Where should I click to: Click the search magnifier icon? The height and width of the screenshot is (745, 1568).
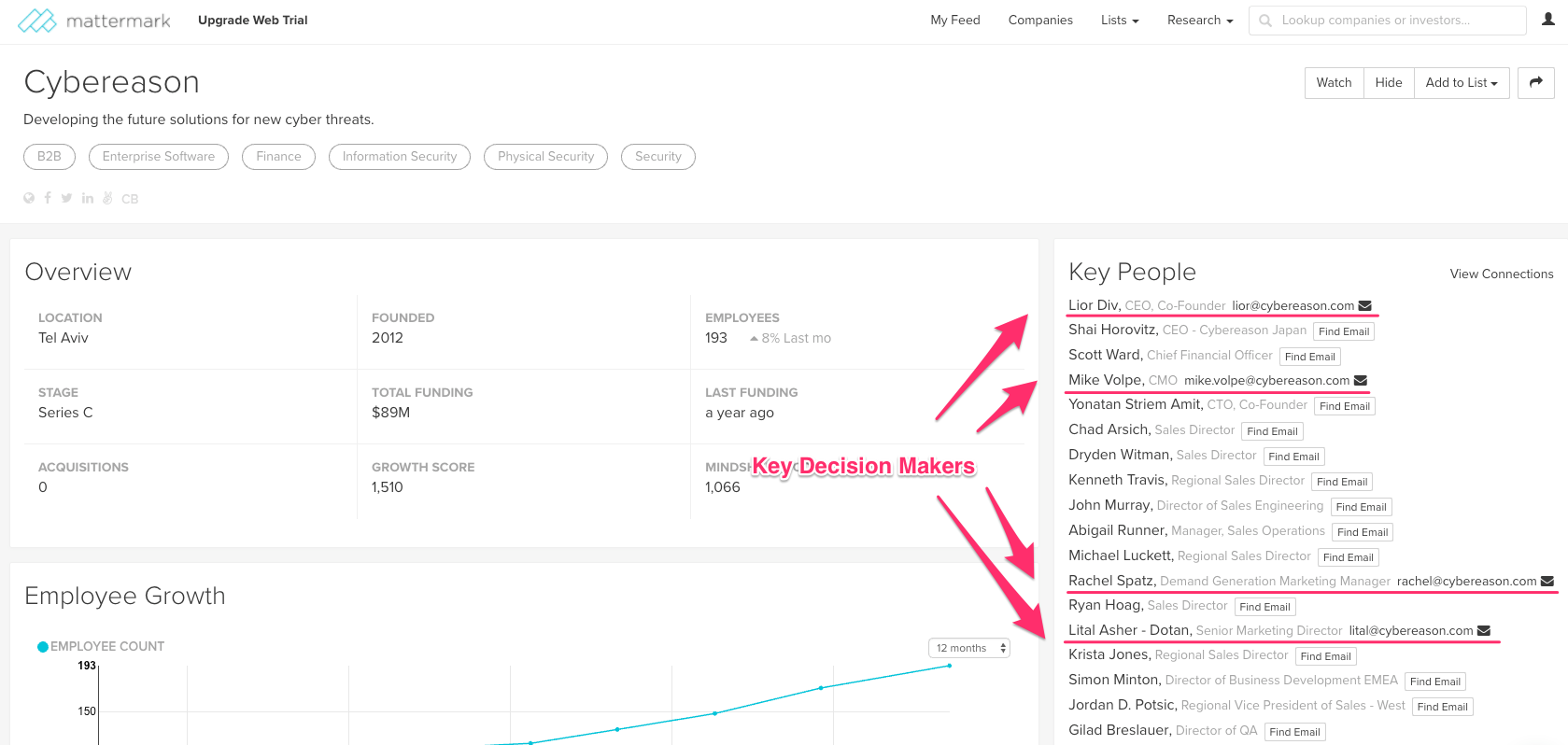1265,20
